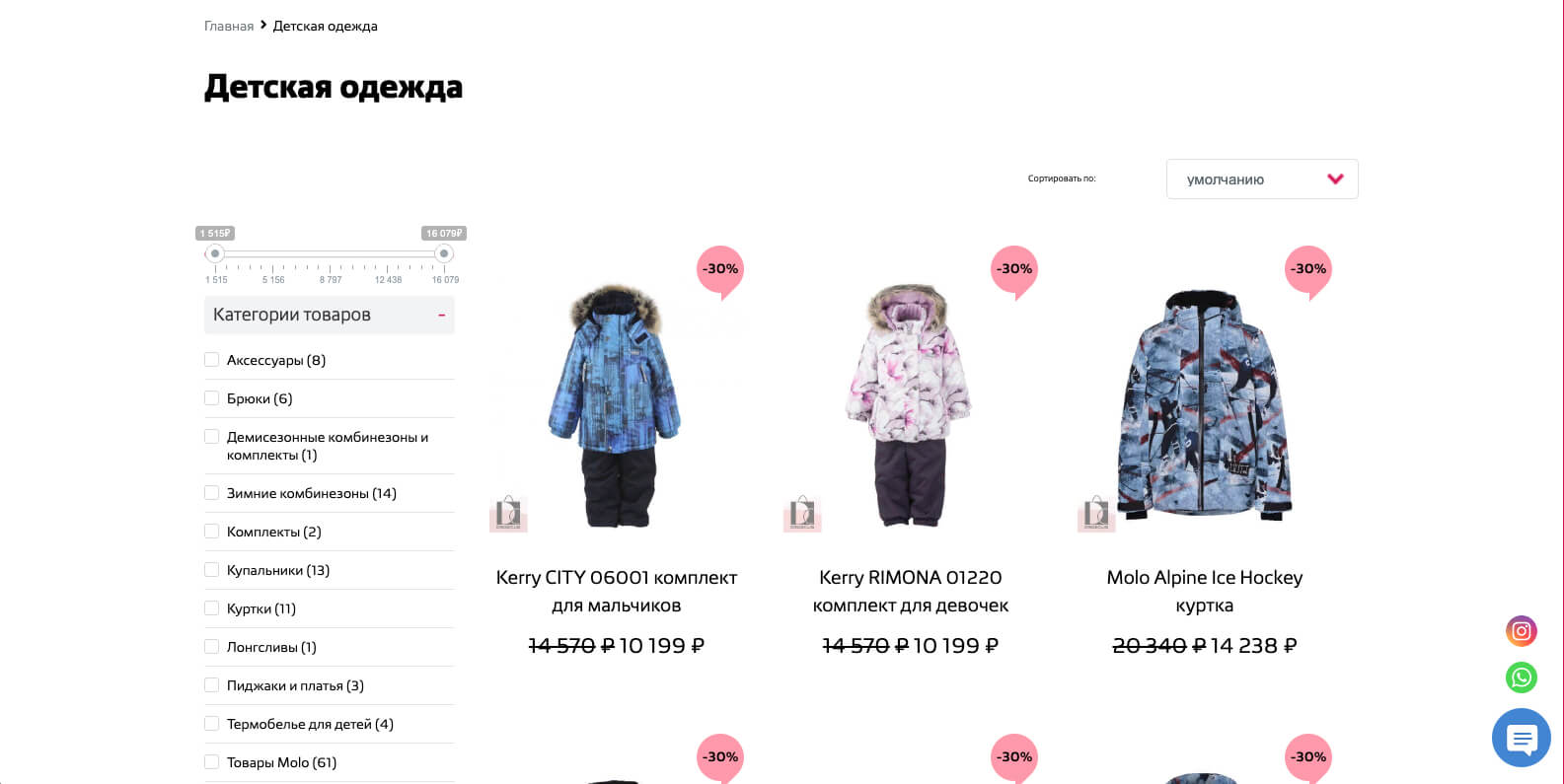Screen dimensions: 1564x784
Task: Click the minimum price slider handle
Action: [214, 253]
